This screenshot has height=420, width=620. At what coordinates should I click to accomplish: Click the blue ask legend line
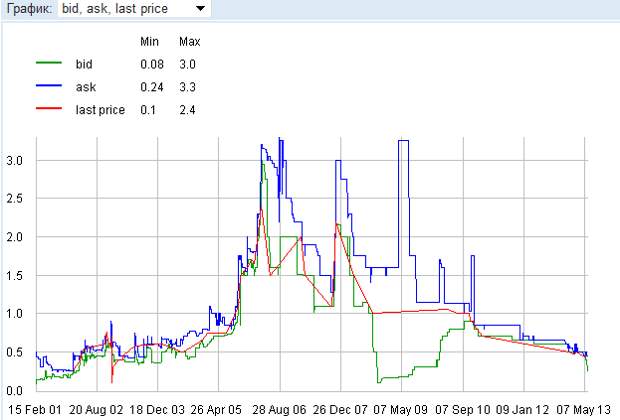pos(49,85)
